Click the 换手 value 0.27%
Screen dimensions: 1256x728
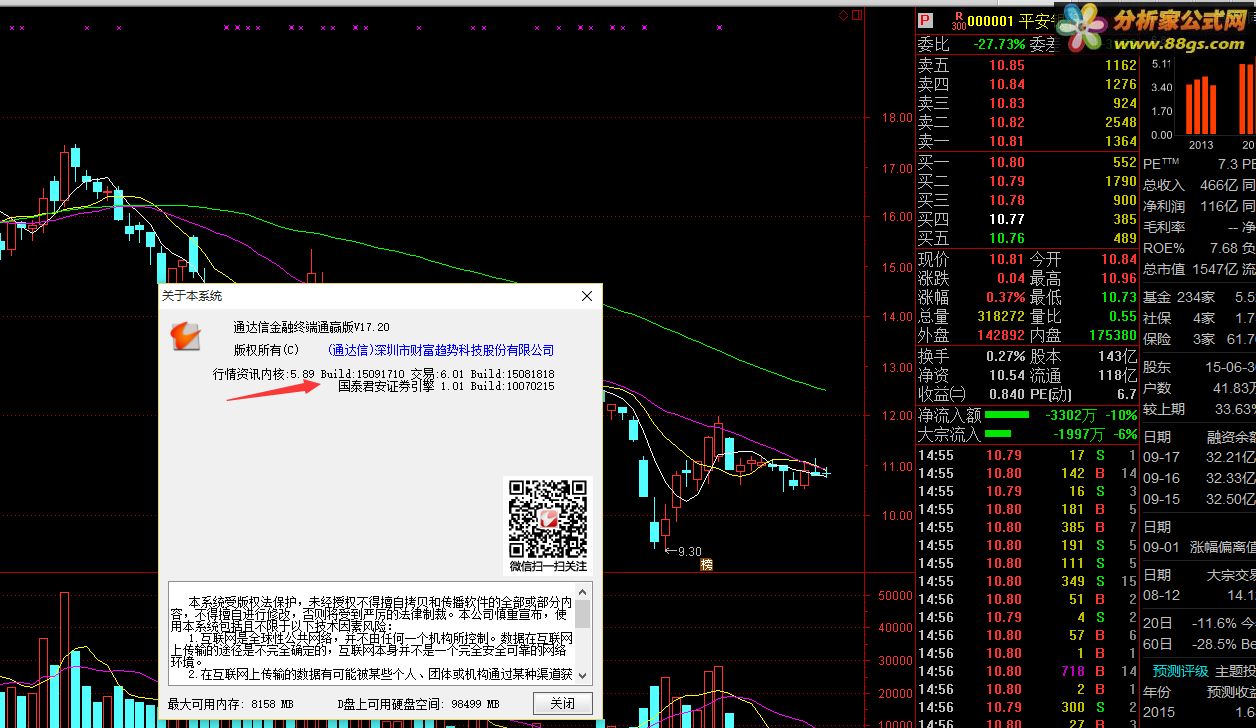pos(1006,356)
